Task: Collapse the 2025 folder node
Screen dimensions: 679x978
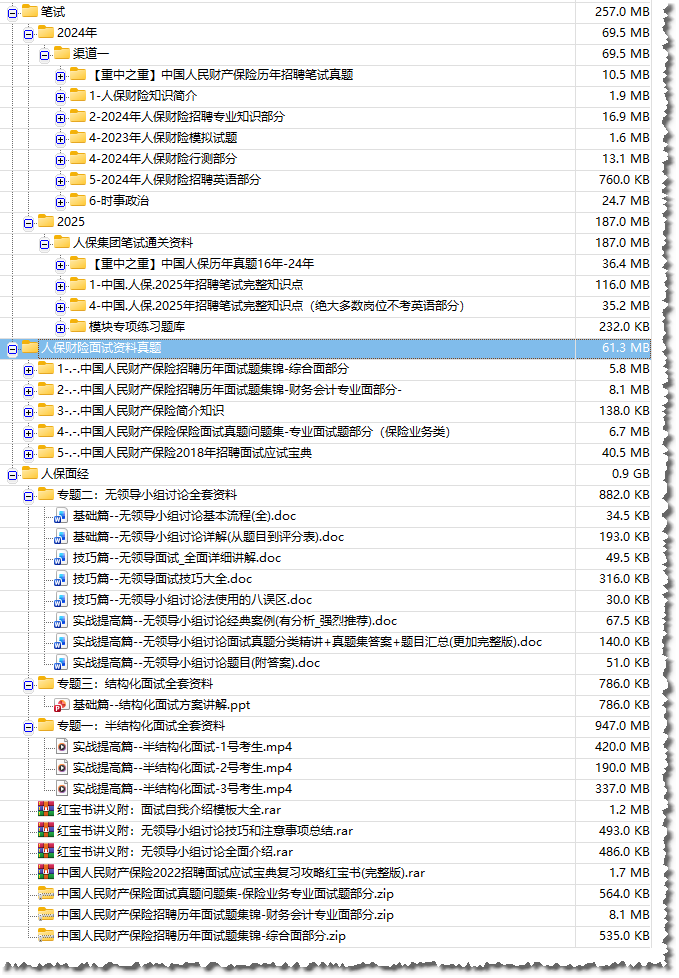Action: tap(28, 223)
